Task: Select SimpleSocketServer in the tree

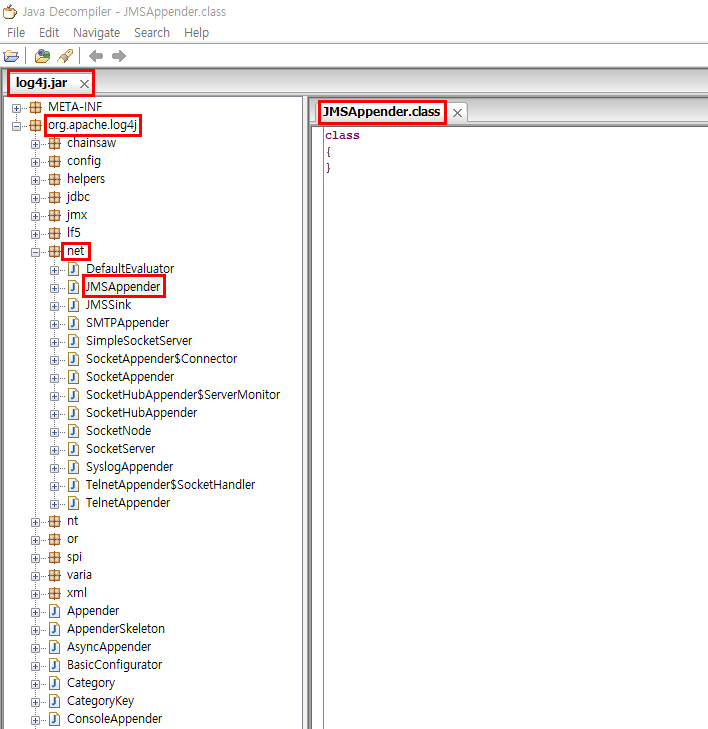Action: pos(139,341)
